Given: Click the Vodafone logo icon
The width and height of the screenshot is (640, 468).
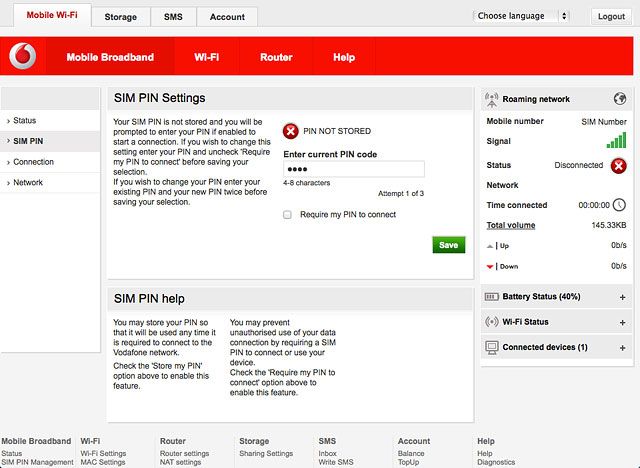Looking at the screenshot, I should (23, 56).
